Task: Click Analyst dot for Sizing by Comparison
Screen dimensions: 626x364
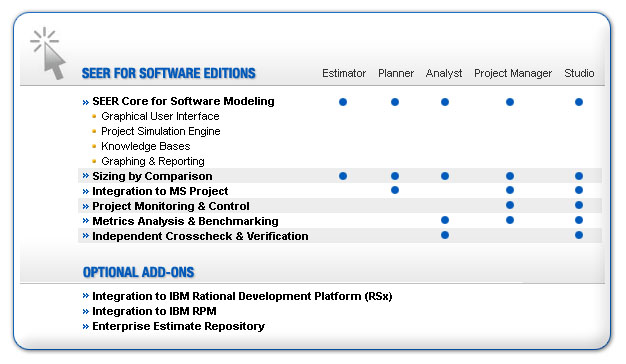Action: [445, 176]
